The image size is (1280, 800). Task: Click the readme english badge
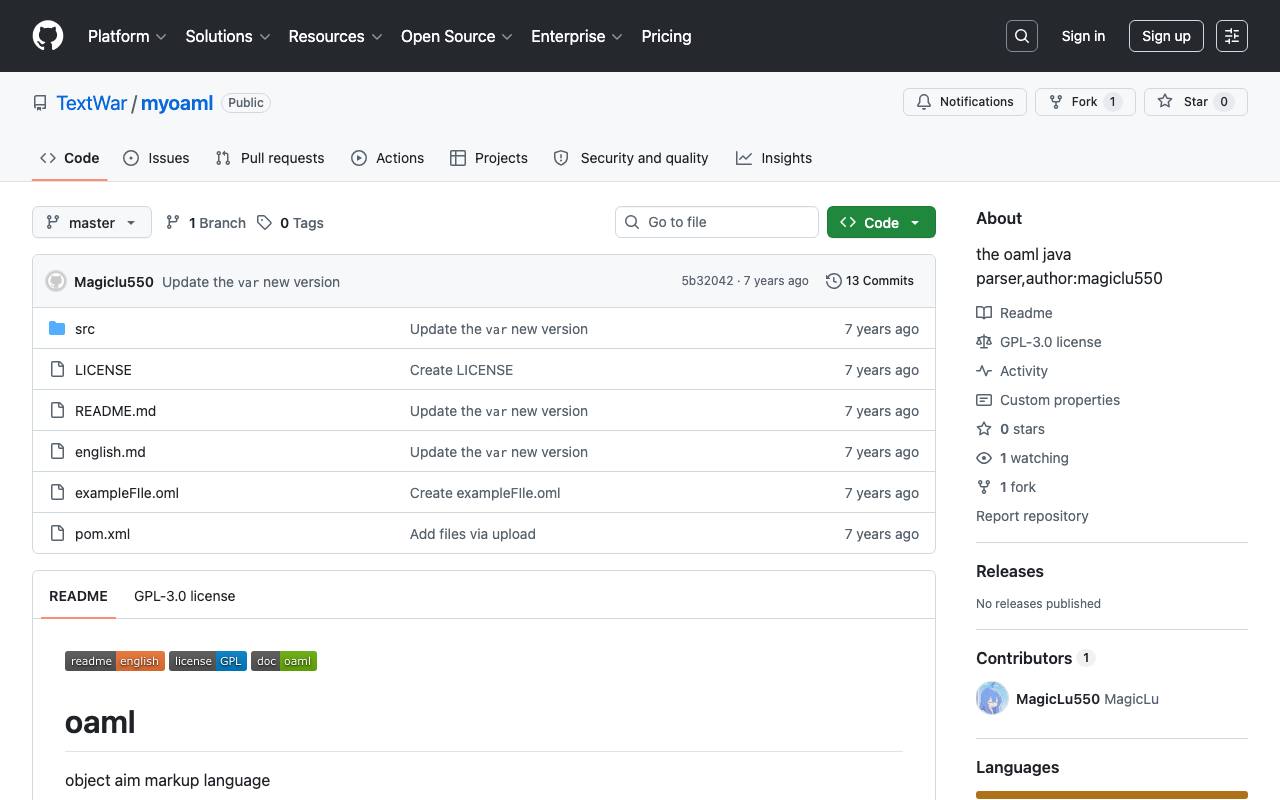[x=115, y=661]
